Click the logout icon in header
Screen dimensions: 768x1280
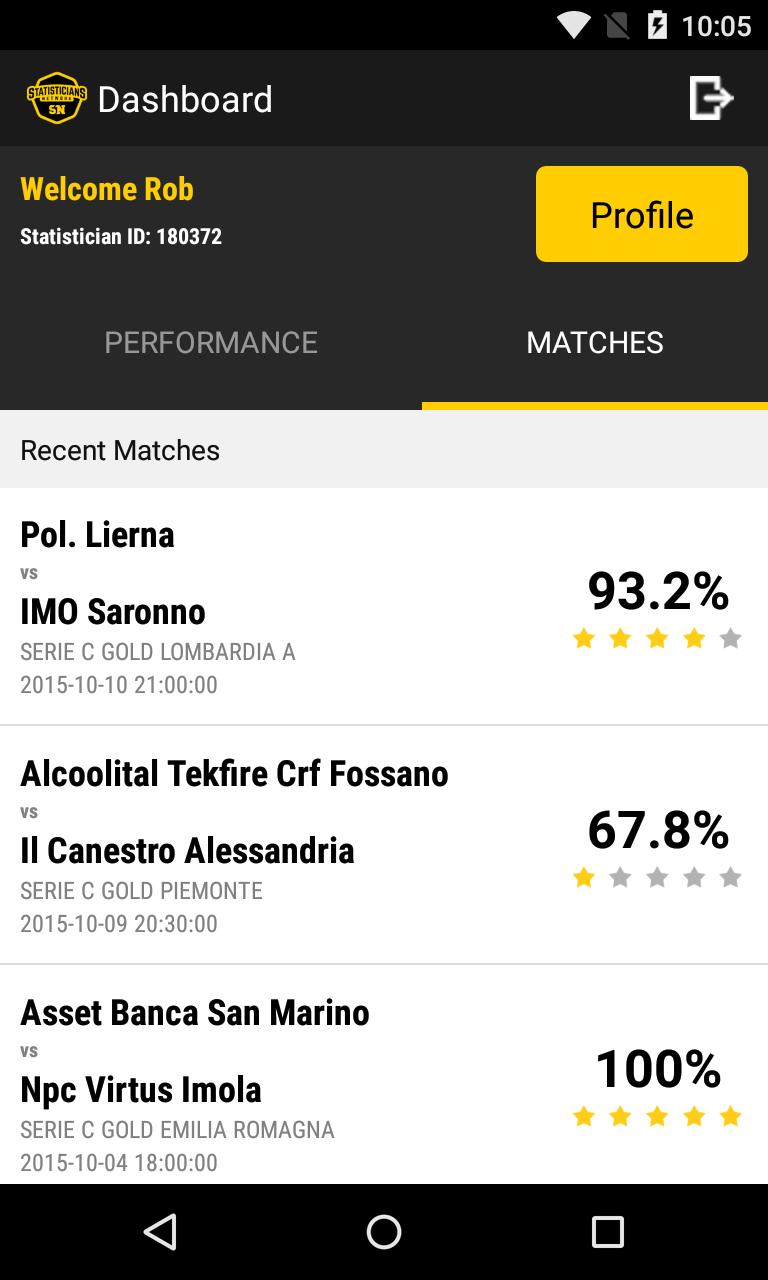point(711,98)
